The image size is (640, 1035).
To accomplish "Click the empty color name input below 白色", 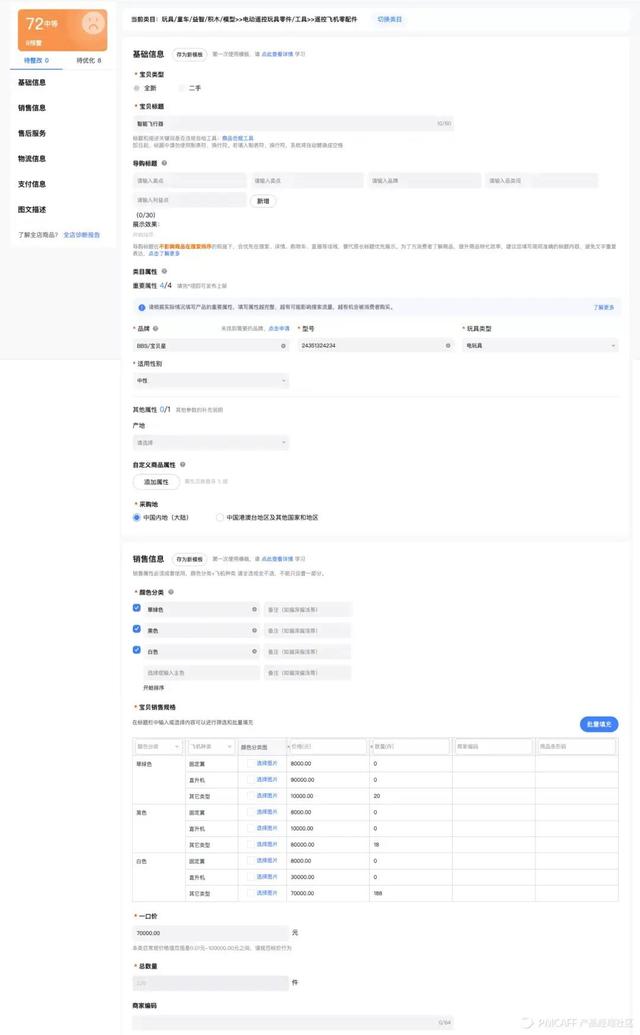I will [201, 673].
